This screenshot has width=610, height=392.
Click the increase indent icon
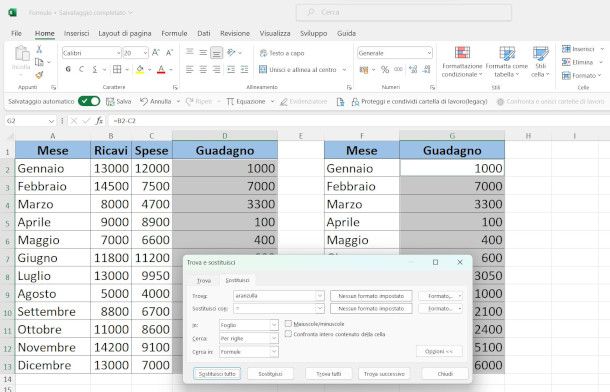(244, 70)
